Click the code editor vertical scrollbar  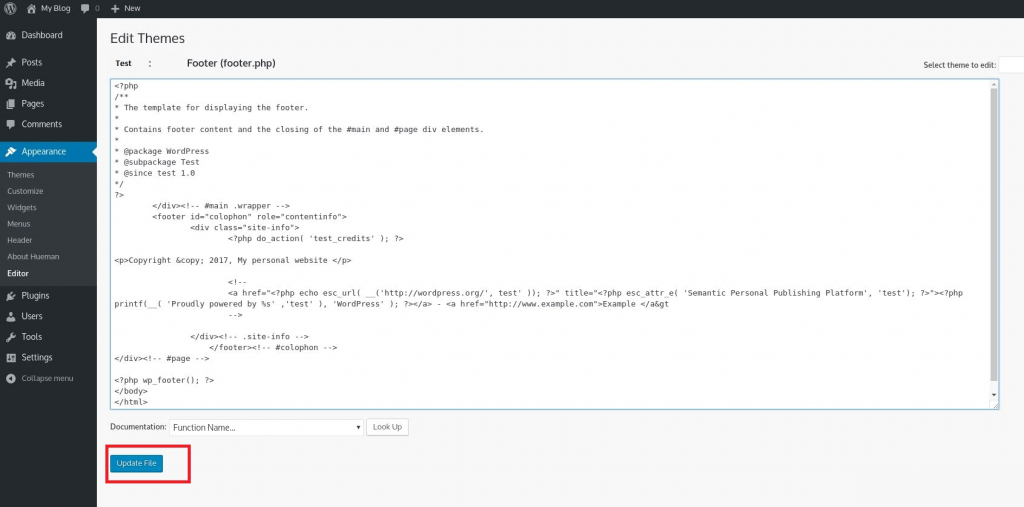click(994, 235)
